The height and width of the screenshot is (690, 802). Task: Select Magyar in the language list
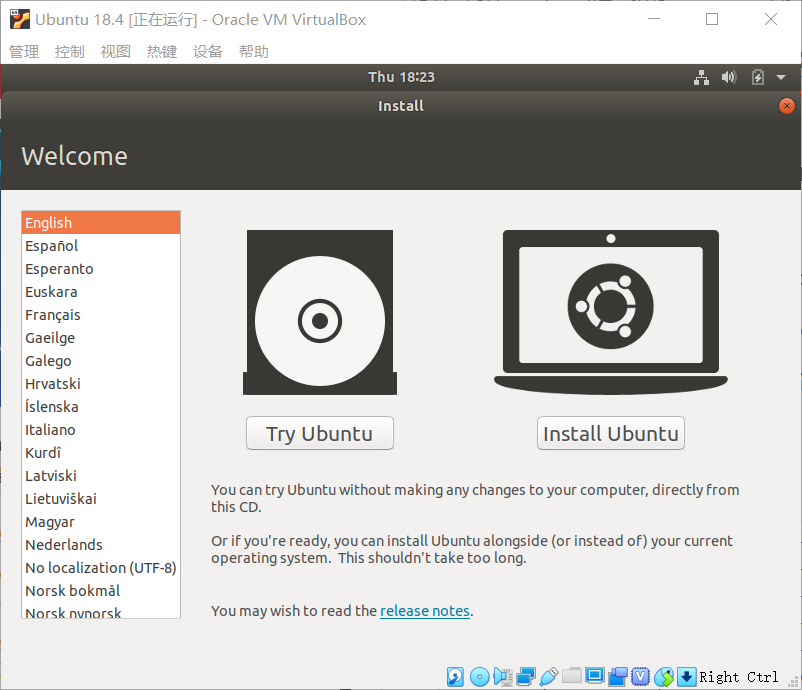coord(101,522)
